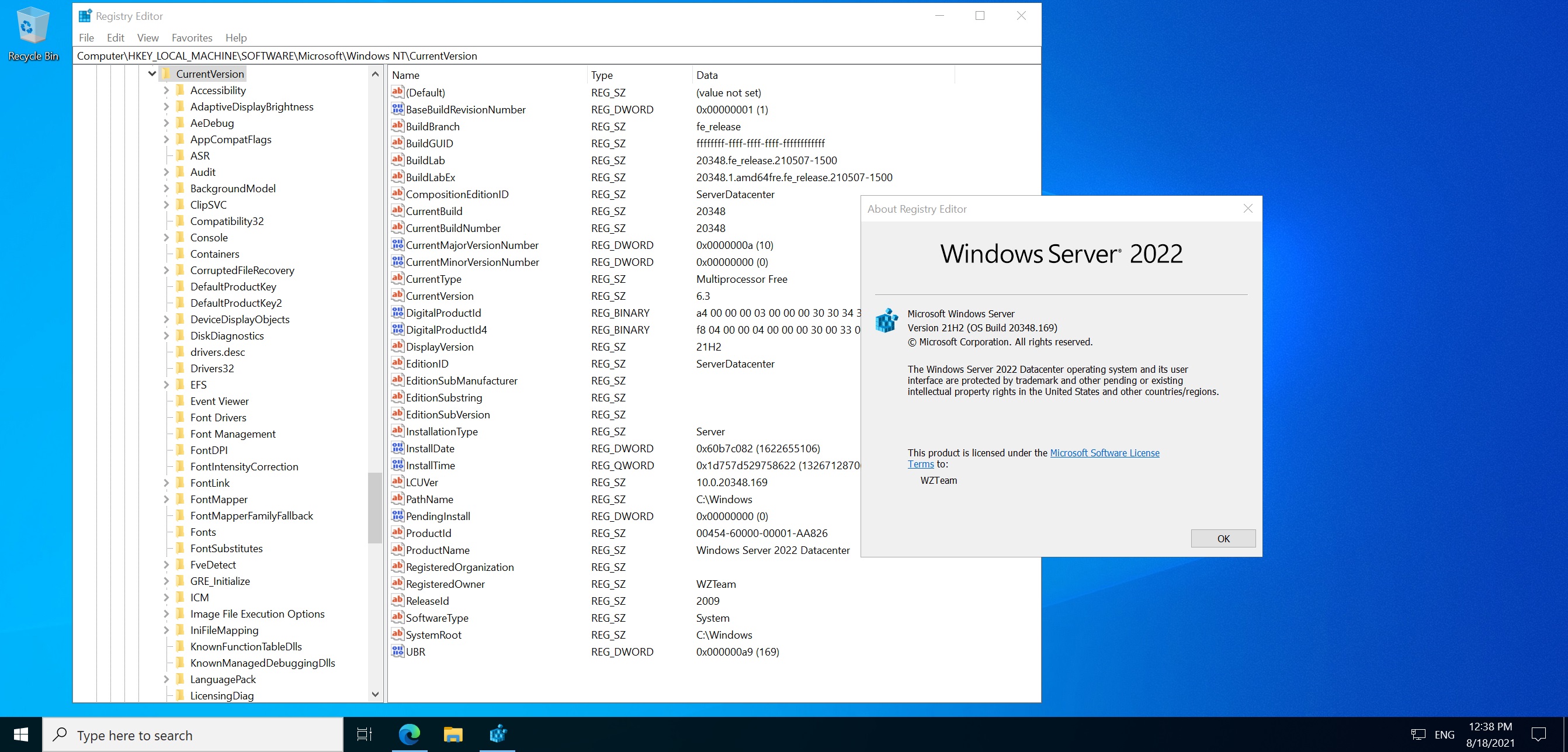
Task: Open File Explorer from the taskbar
Action: click(453, 735)
